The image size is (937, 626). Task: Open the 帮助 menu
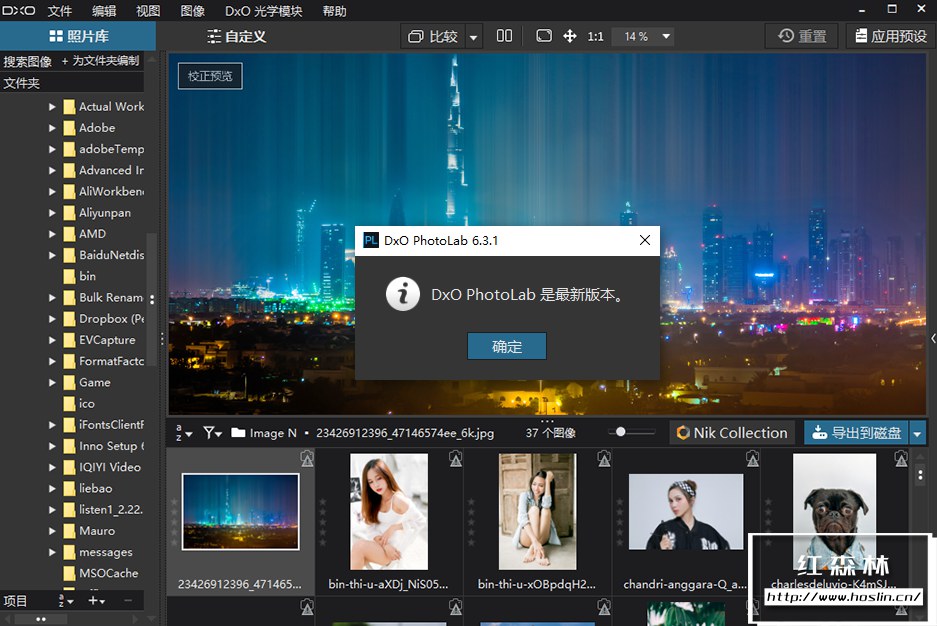(x=334, y=11)
